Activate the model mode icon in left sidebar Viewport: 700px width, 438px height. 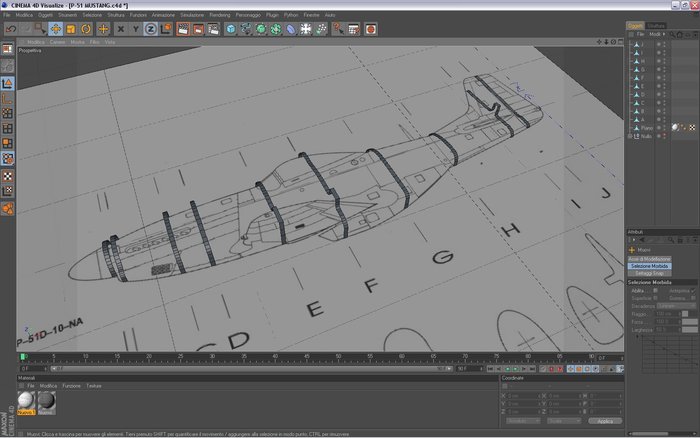(8, 83)
